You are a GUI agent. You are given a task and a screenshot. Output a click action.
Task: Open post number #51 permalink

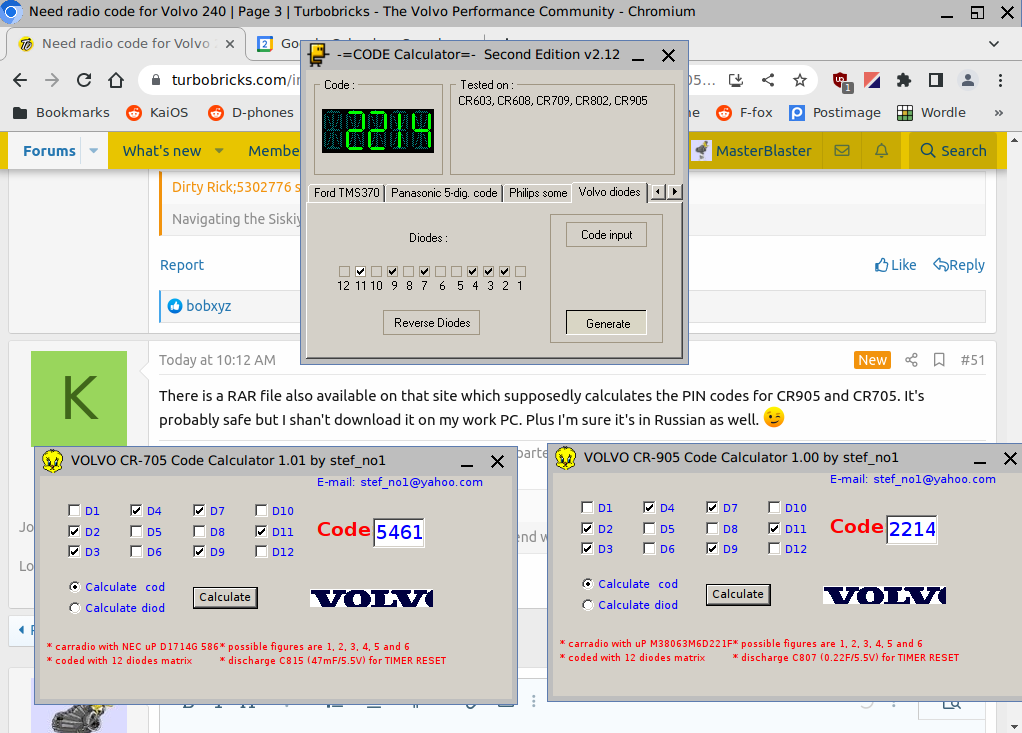tap(972, 360)
